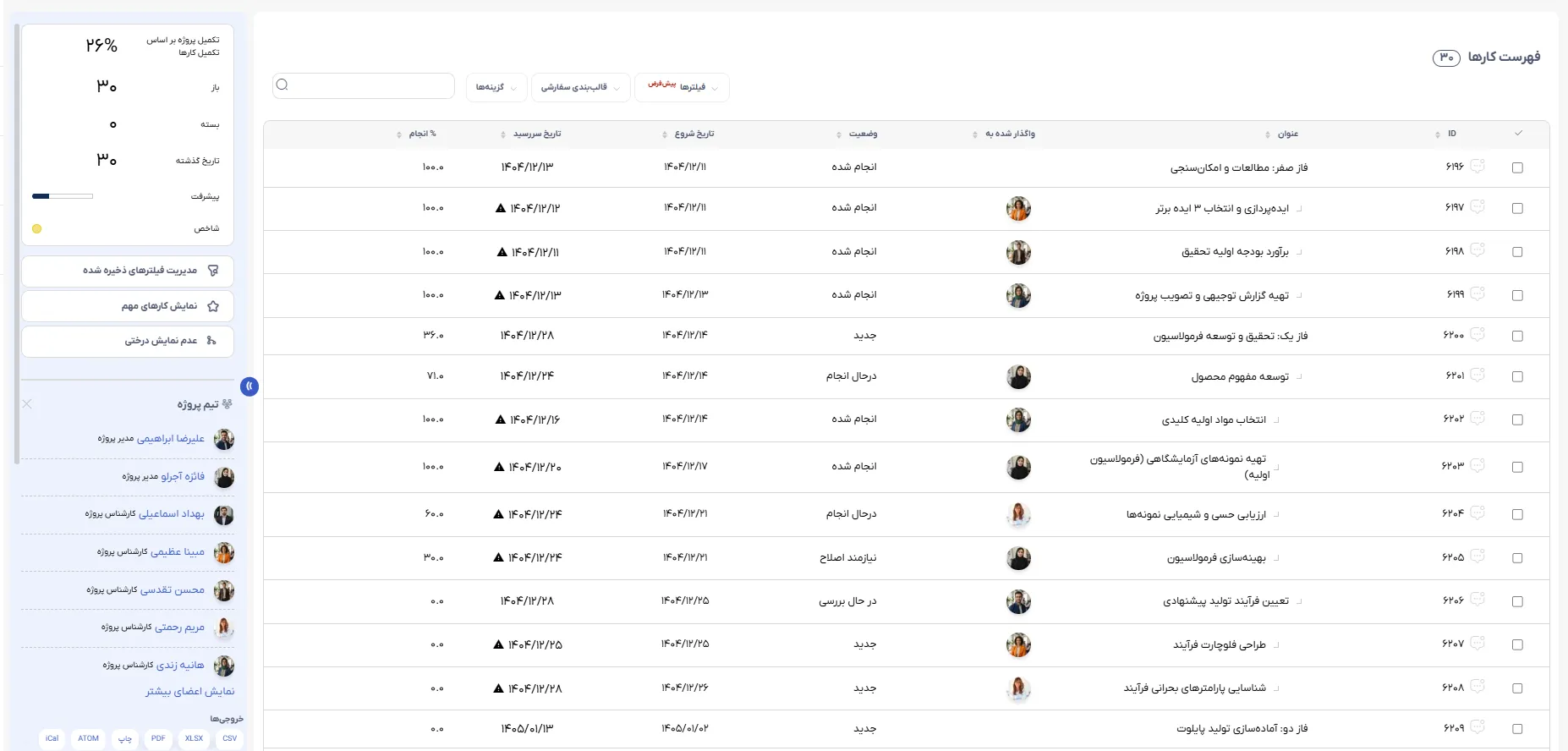The width and height of the screenshot is (1568, 751).
Task: Open the comment icon for task ۶۱۹۶
Action: coord(1478,166)
